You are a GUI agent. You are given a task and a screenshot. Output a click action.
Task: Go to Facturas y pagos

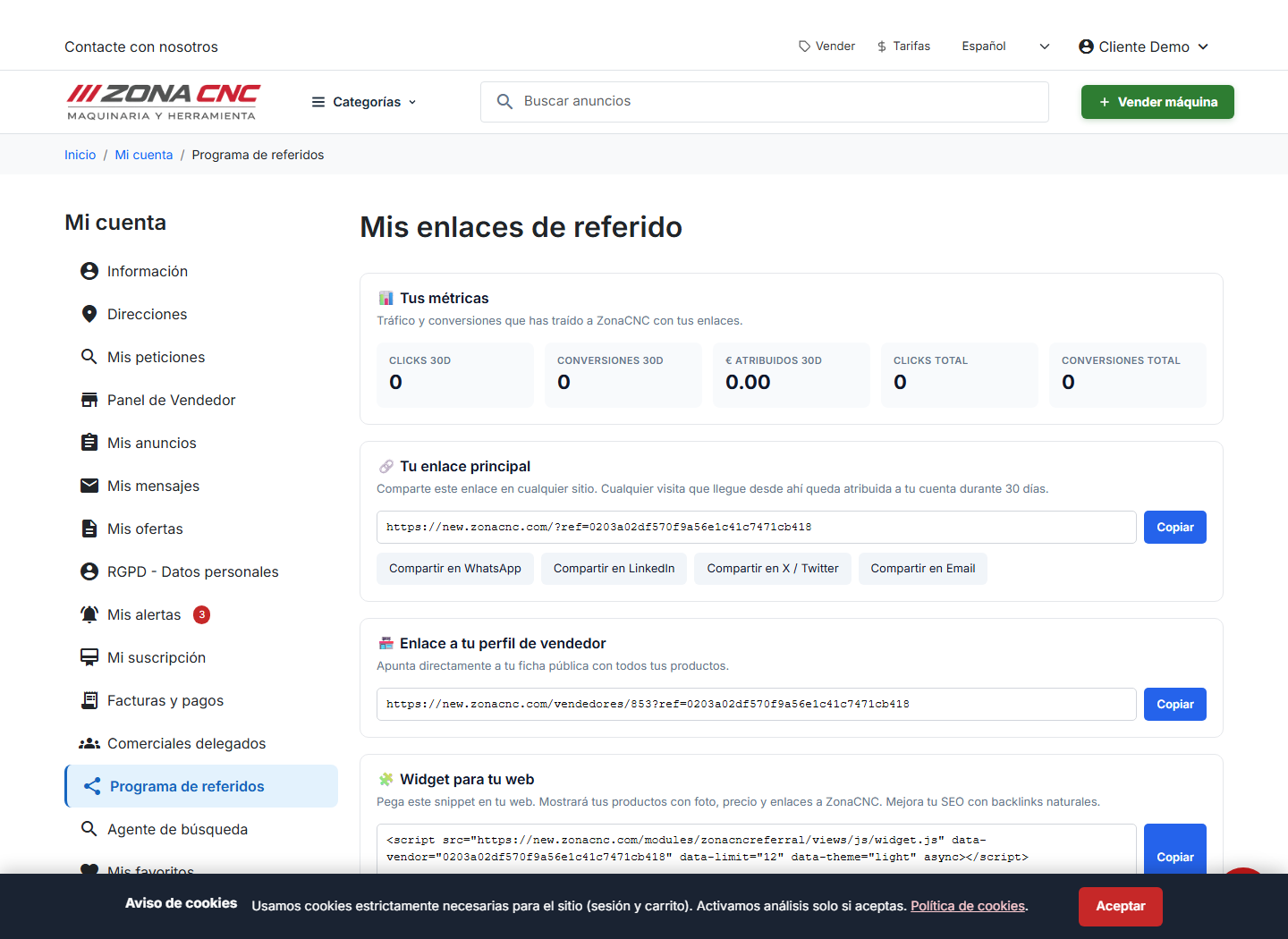click(x=201, y=700)
